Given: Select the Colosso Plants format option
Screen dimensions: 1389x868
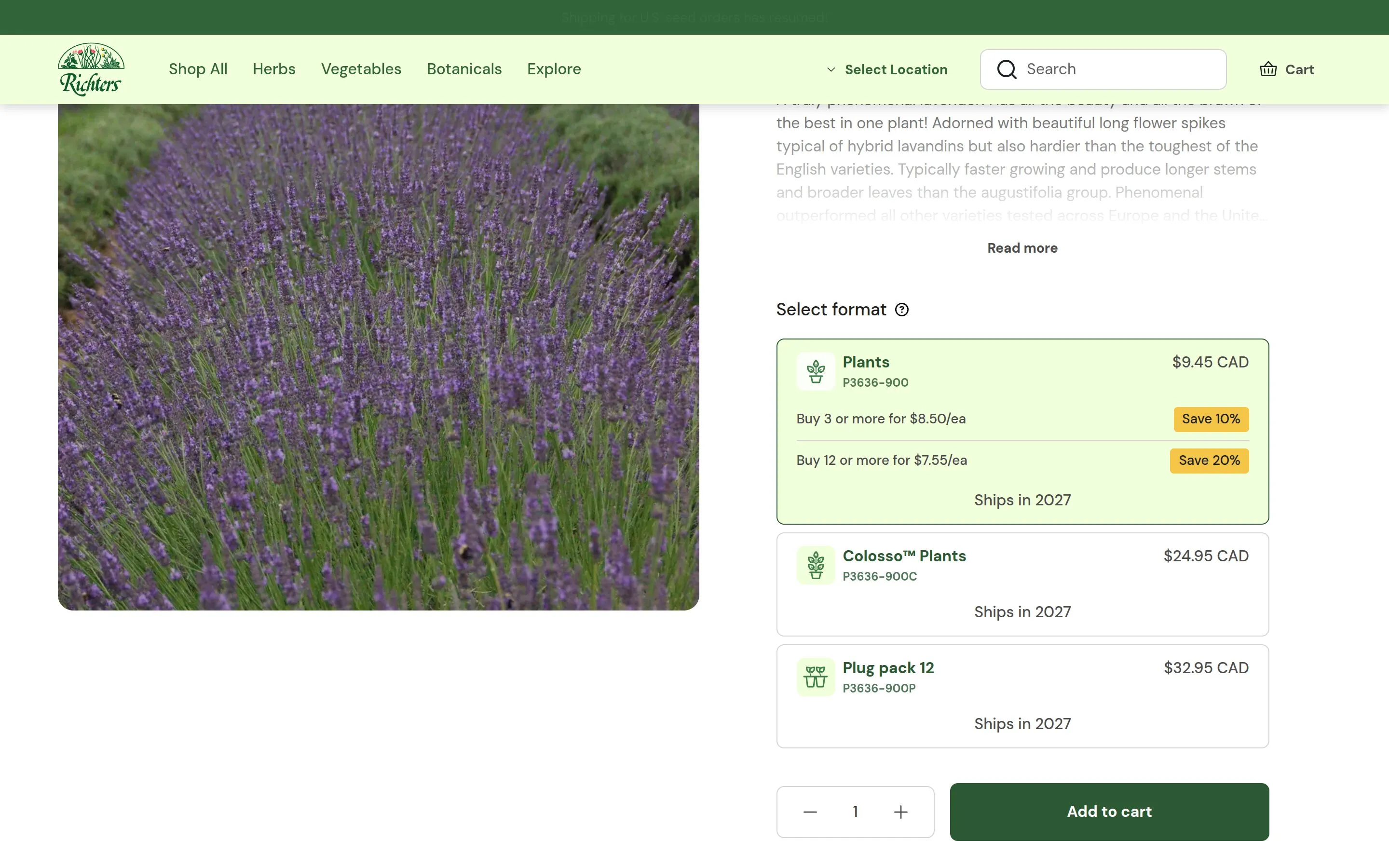Looking at the screenshot, I should (x=1022, y=584).
